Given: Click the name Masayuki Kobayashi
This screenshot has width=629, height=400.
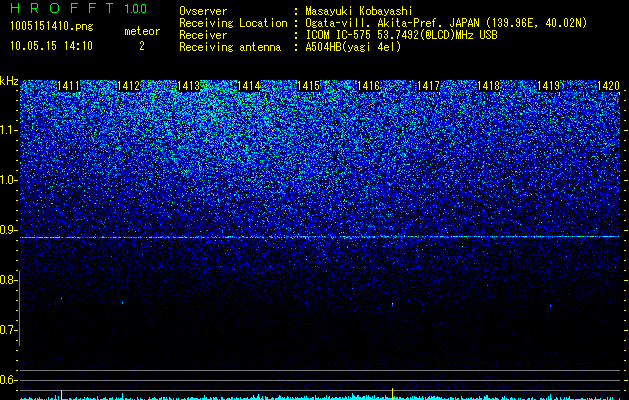Looking at the screenshot, I should click(359, 11).
